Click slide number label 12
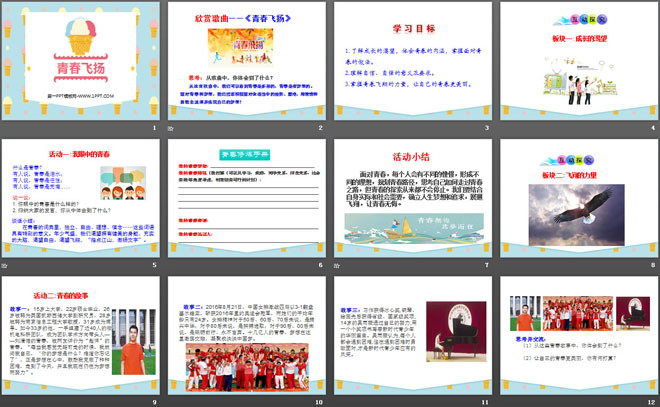Viewport: 660px width, 407px height. click(652, 402)
